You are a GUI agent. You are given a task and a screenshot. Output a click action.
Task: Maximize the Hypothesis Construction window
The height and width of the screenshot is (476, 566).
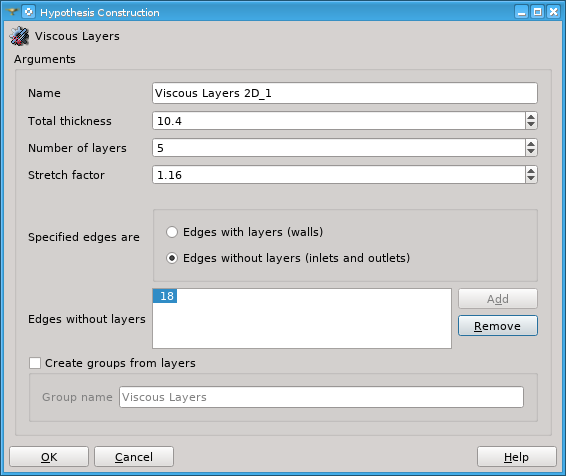tap(537, 12)
